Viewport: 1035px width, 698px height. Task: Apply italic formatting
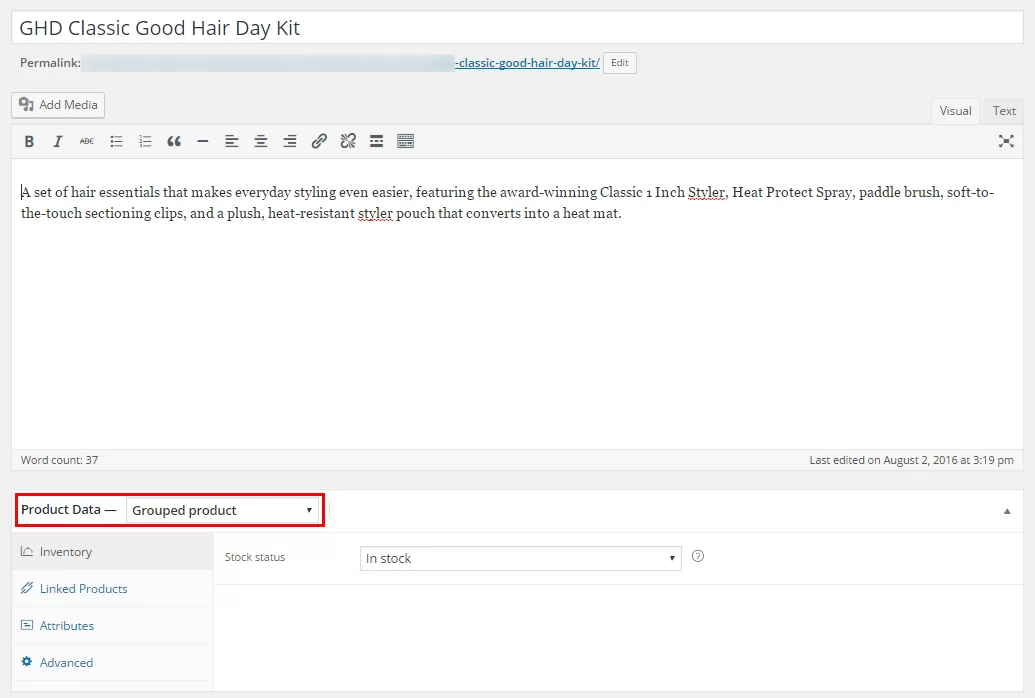[58, 141]
